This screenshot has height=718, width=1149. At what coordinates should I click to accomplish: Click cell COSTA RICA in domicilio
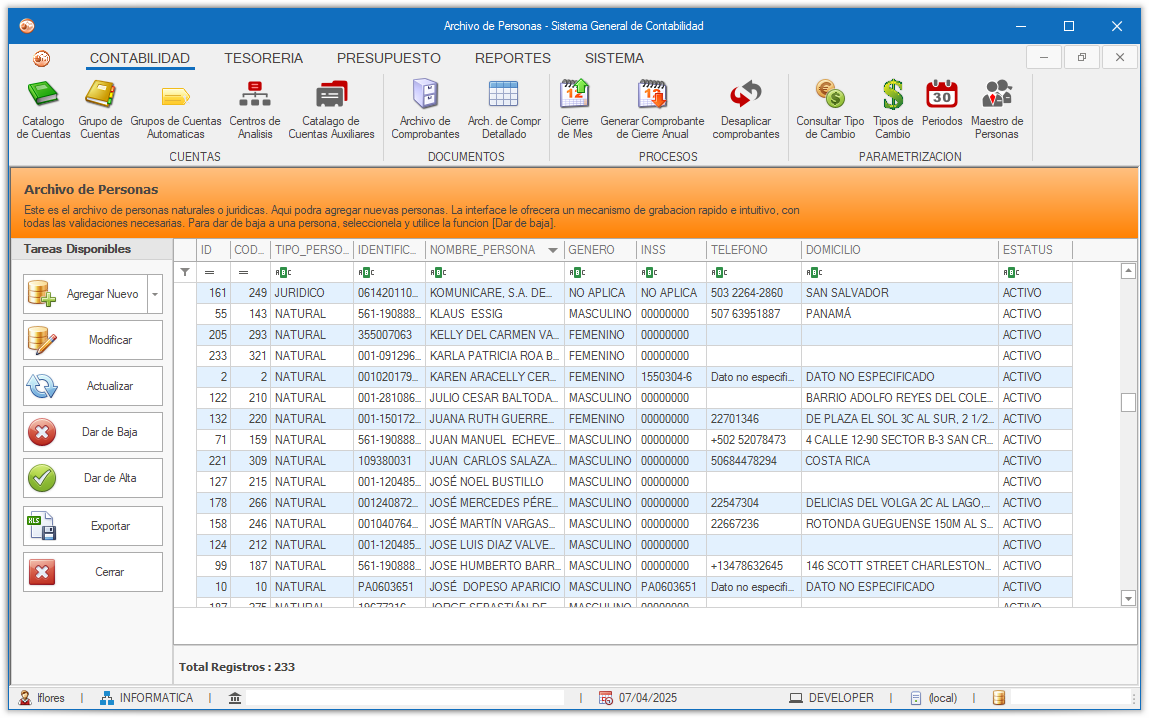(900, 461)
